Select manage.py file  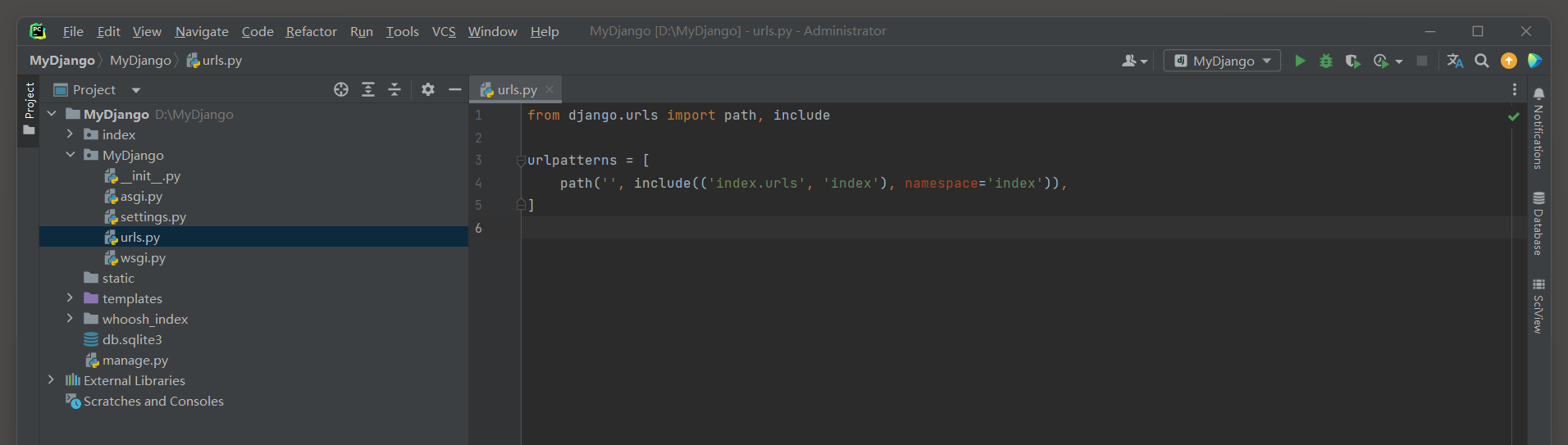(126, 360)
